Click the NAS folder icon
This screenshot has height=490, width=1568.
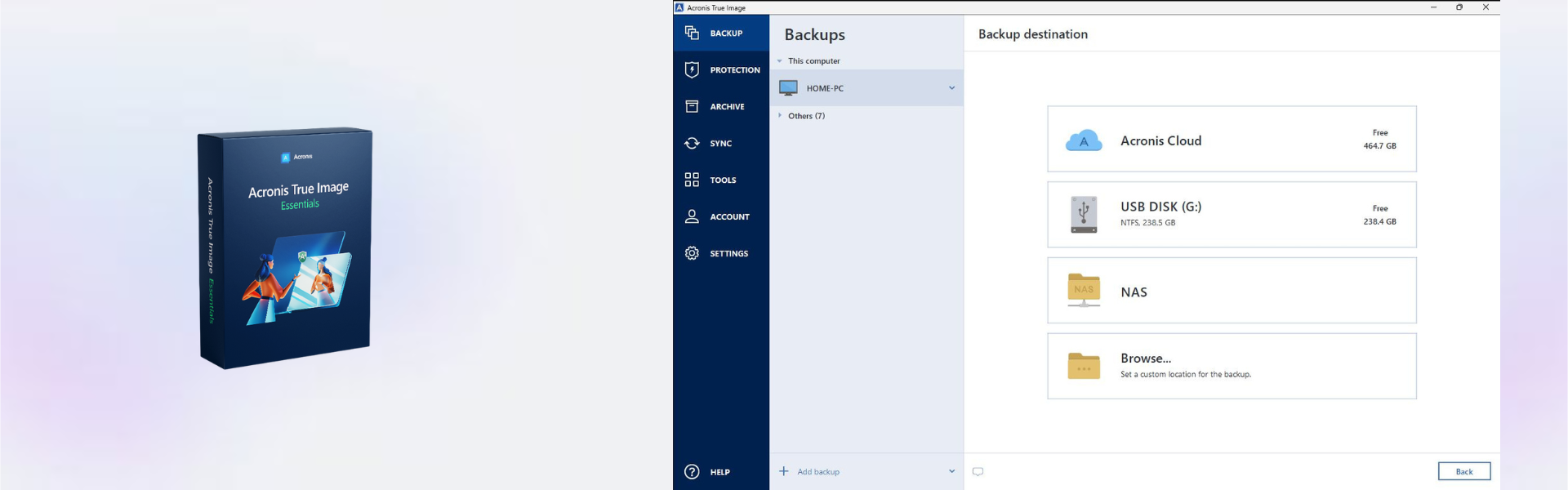click(x=1084, y=290)
